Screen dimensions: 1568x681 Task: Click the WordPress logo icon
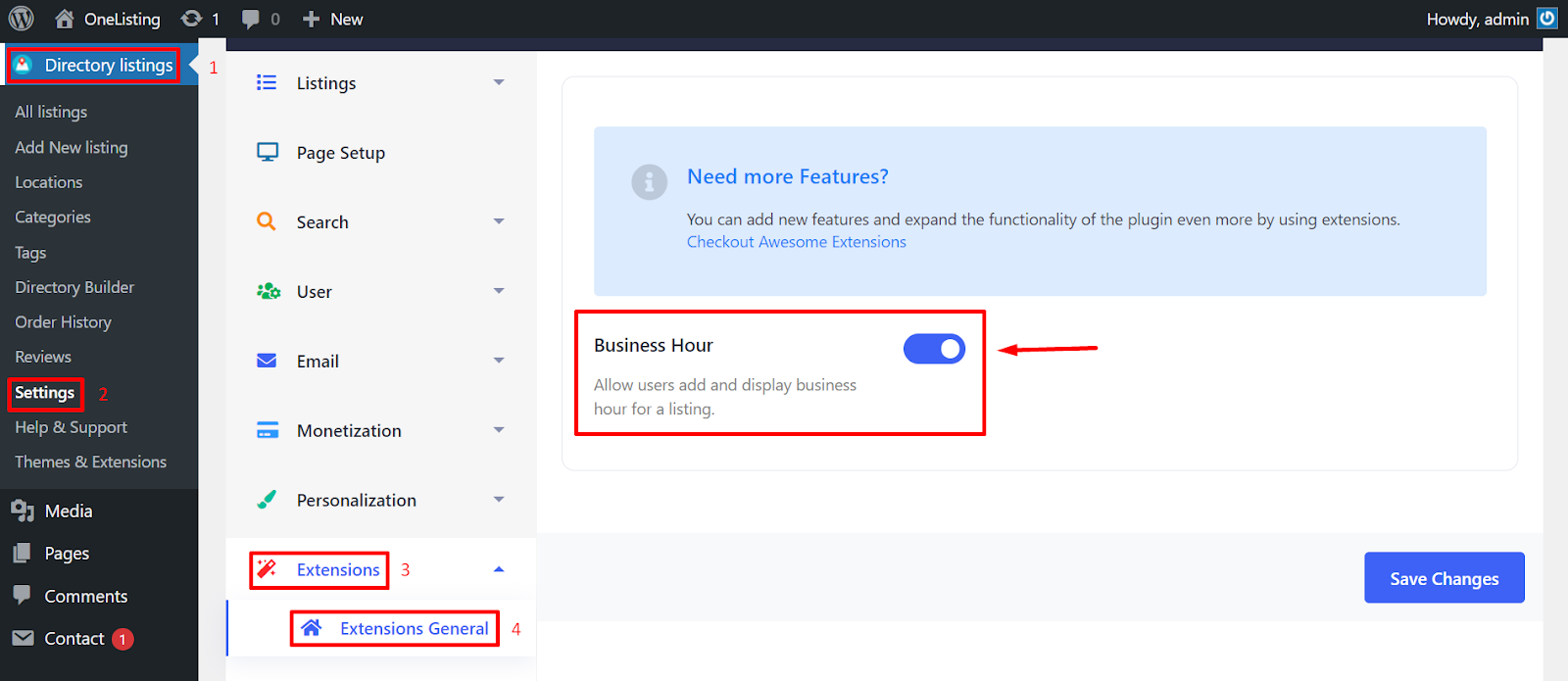21,19
